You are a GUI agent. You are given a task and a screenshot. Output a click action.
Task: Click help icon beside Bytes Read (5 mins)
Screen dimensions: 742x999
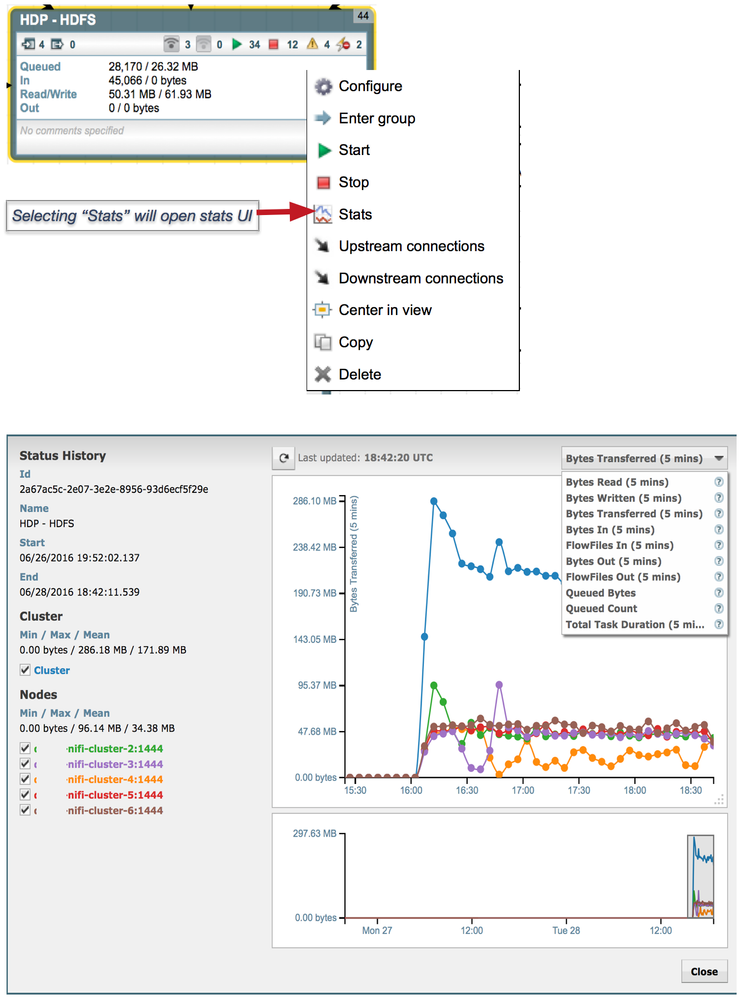pyautogui.click(x=718, y=482)
